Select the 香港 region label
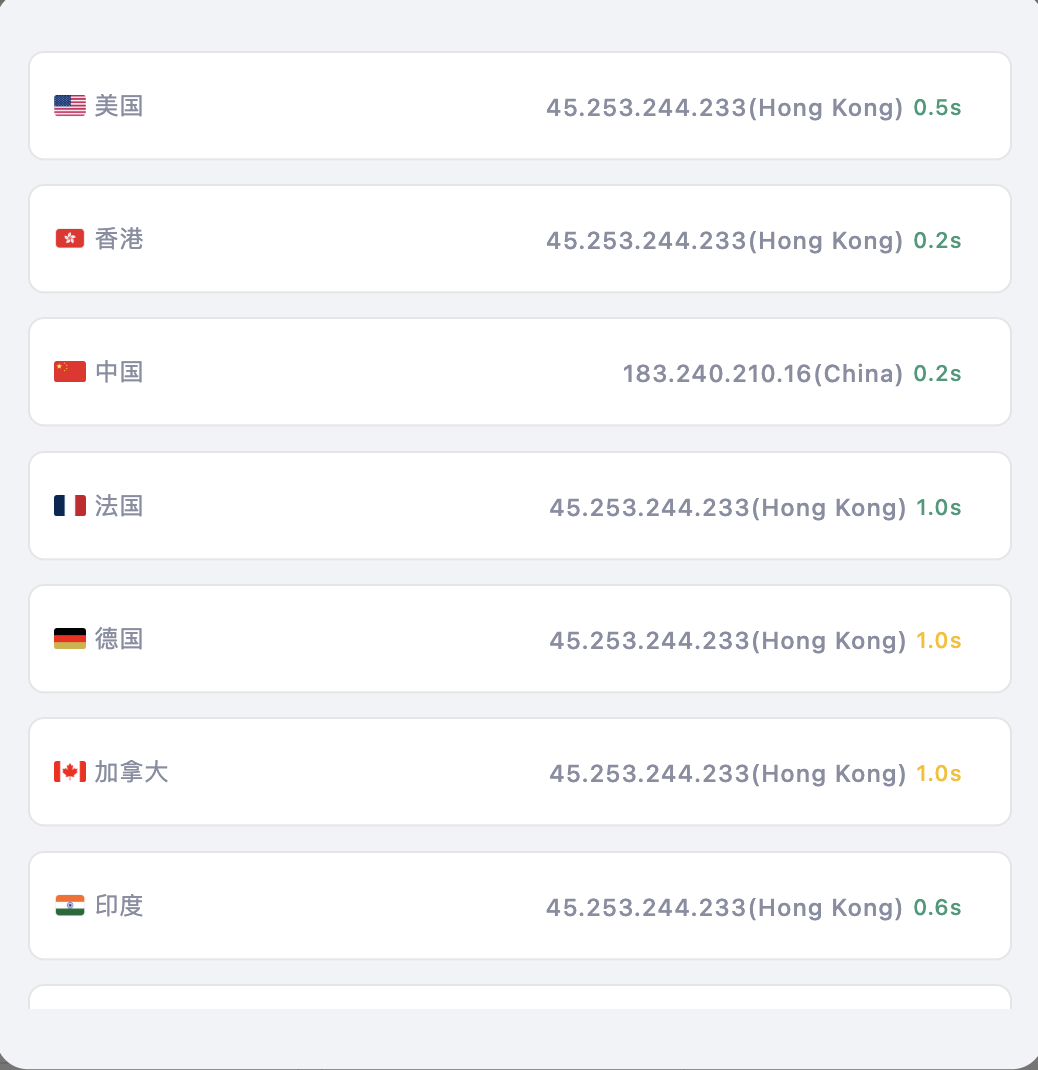The width and height of the screenshot is (1038, 1070). click(x=119, y=239)
